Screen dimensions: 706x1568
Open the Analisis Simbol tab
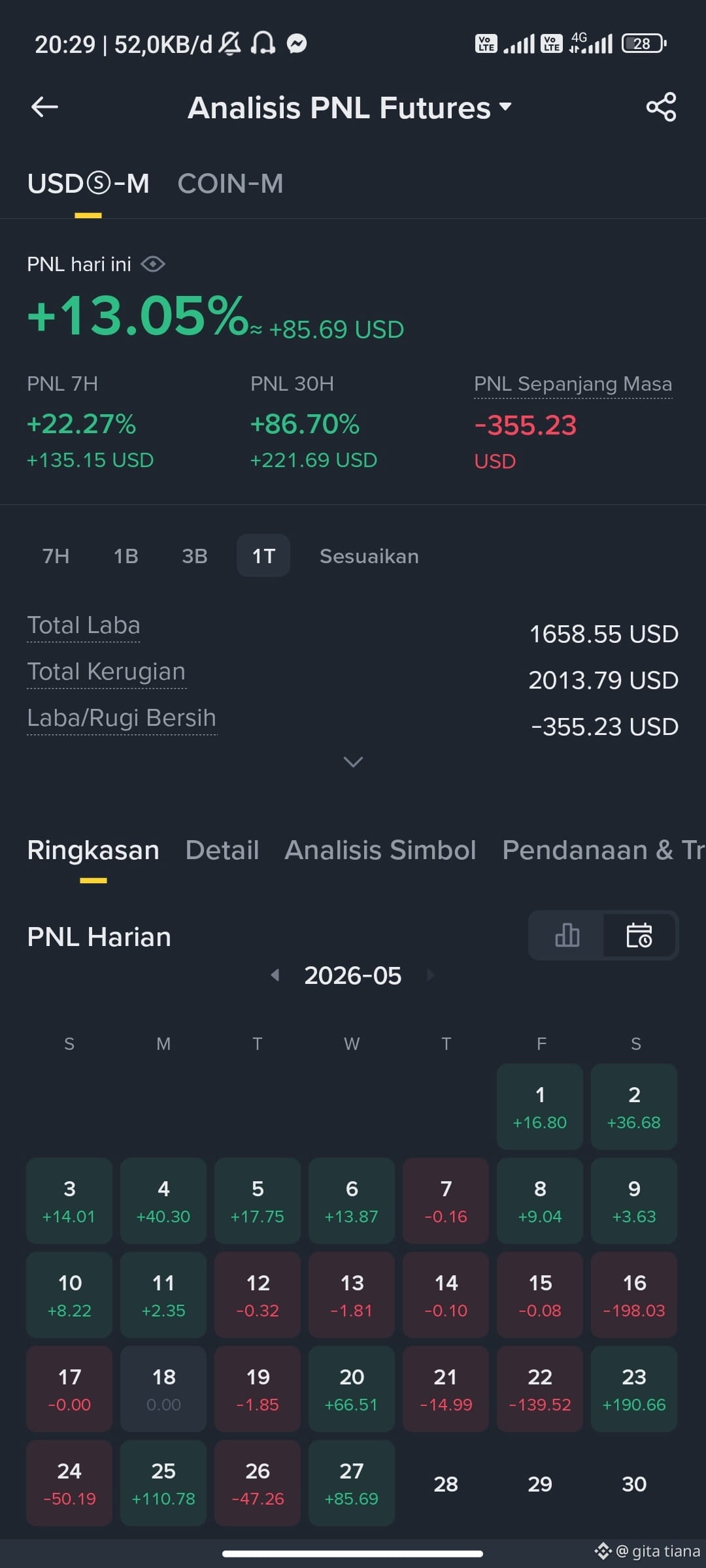380,850
